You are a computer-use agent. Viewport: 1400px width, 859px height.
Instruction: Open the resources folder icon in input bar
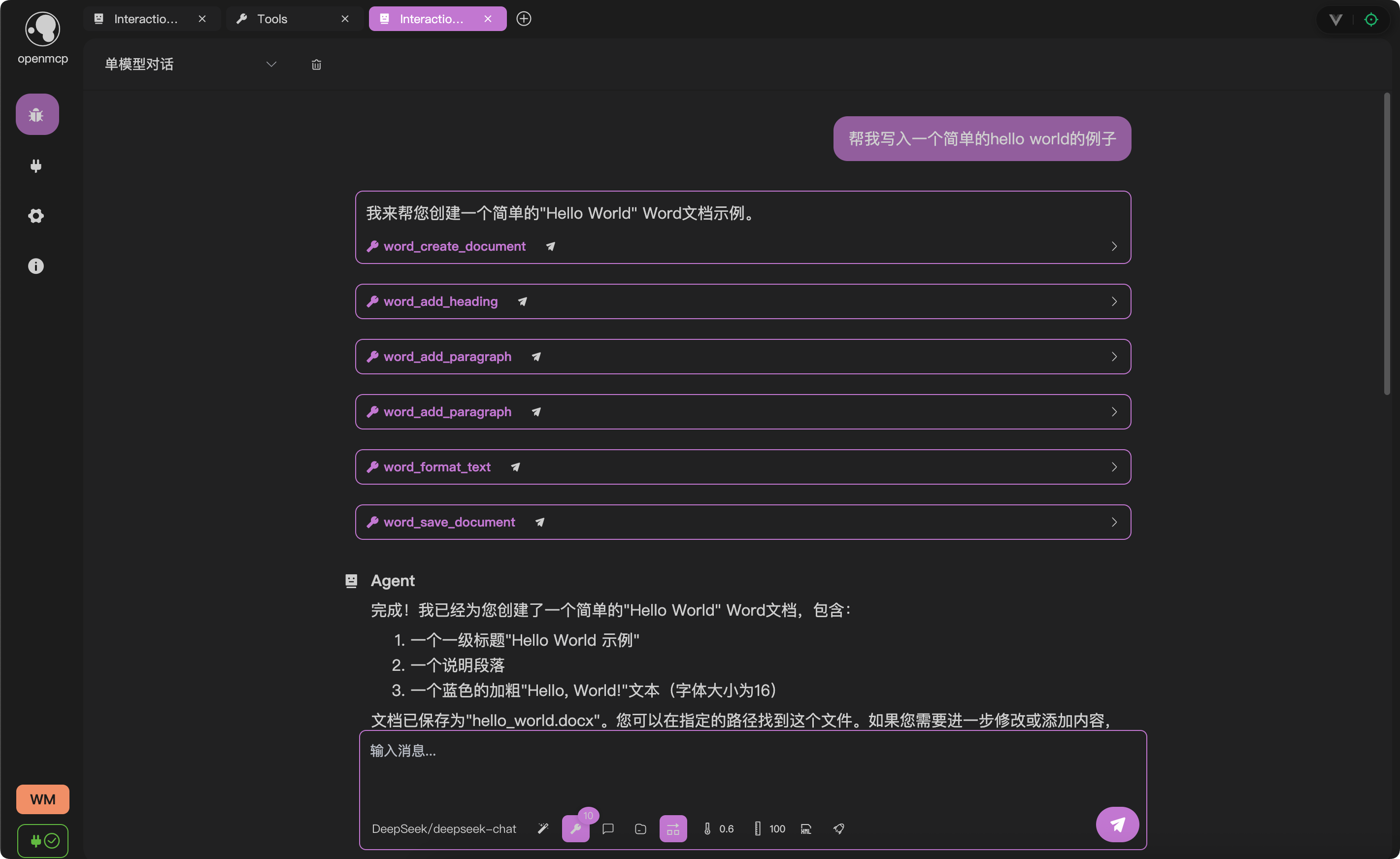tap(640, 828)
